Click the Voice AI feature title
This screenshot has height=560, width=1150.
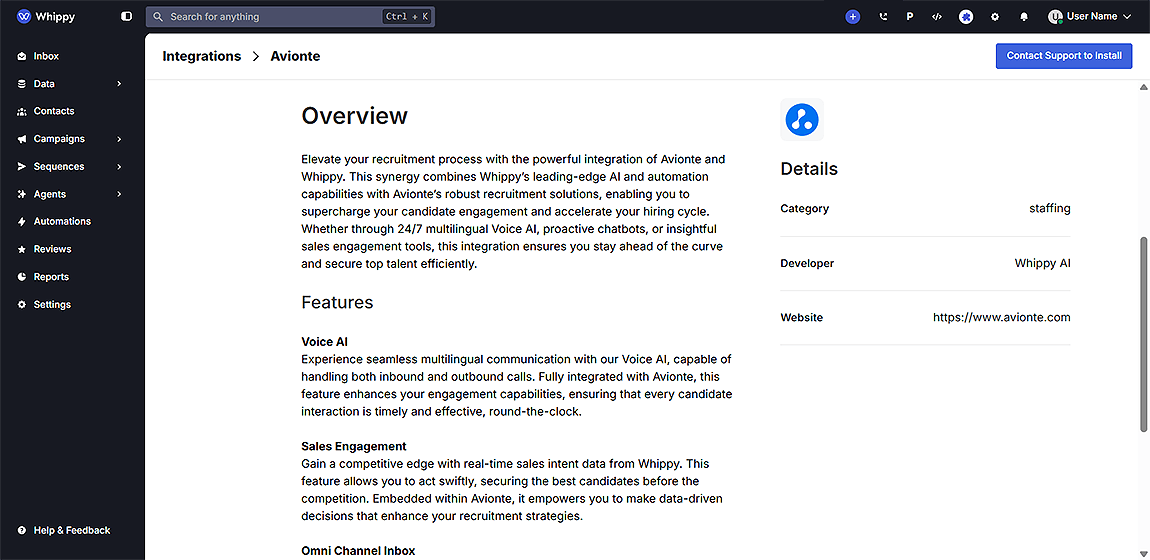(324, 342)
